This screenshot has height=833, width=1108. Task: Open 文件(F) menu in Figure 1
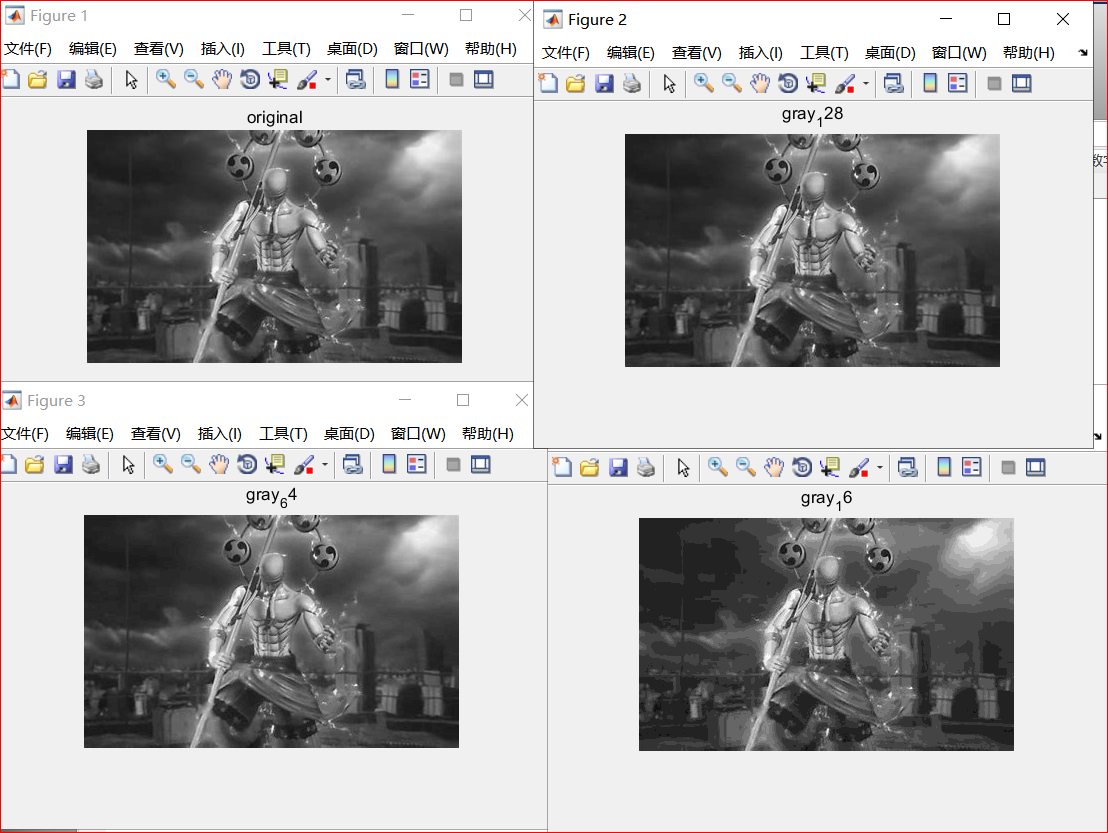28,49
